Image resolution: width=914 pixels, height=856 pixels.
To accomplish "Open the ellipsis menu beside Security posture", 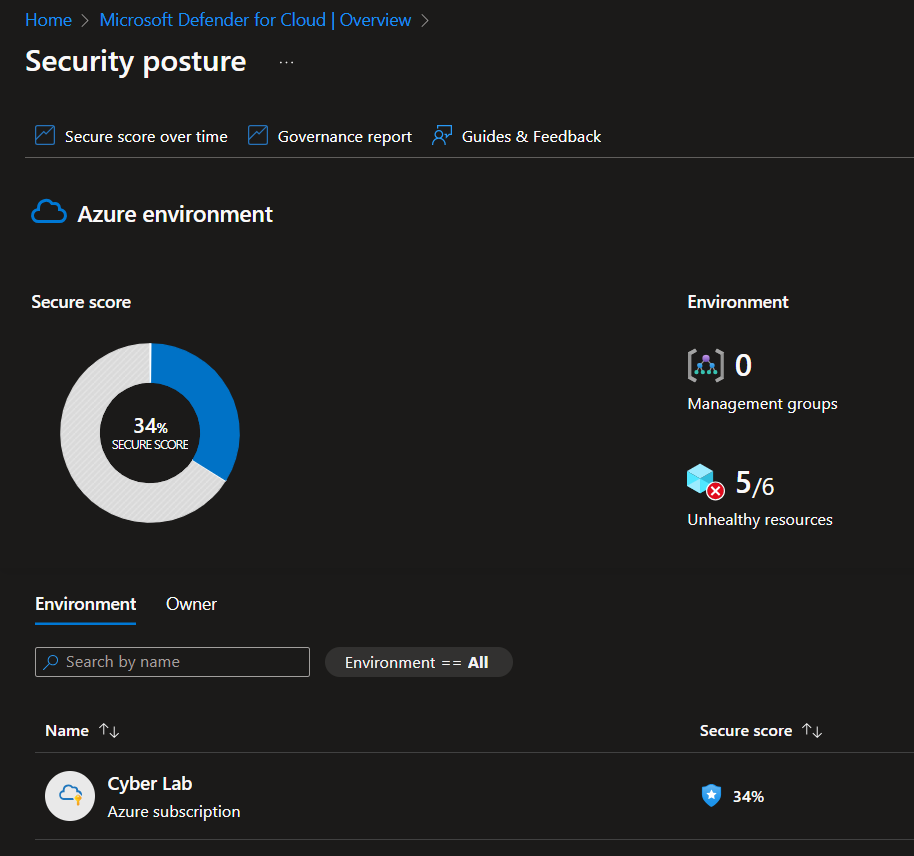I will pos(286,62).
